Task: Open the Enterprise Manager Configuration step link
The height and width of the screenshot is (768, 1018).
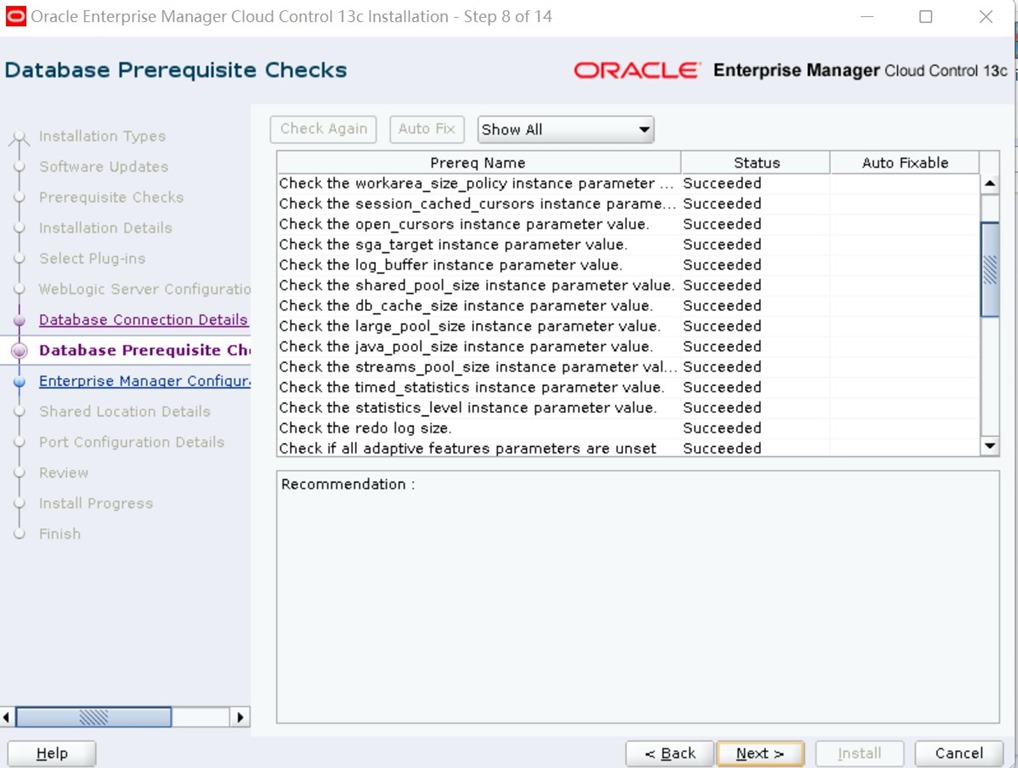Action: coord(144,380)
